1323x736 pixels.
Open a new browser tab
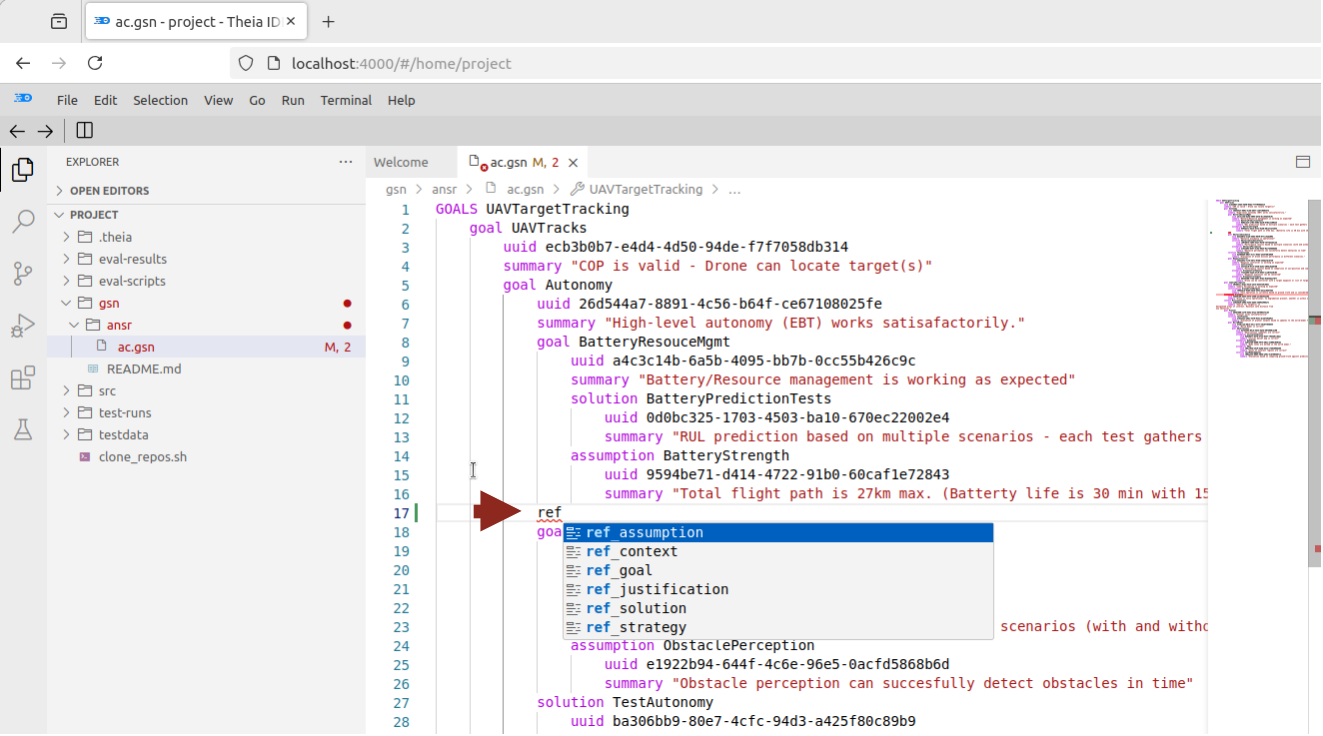tap(328, 21)
